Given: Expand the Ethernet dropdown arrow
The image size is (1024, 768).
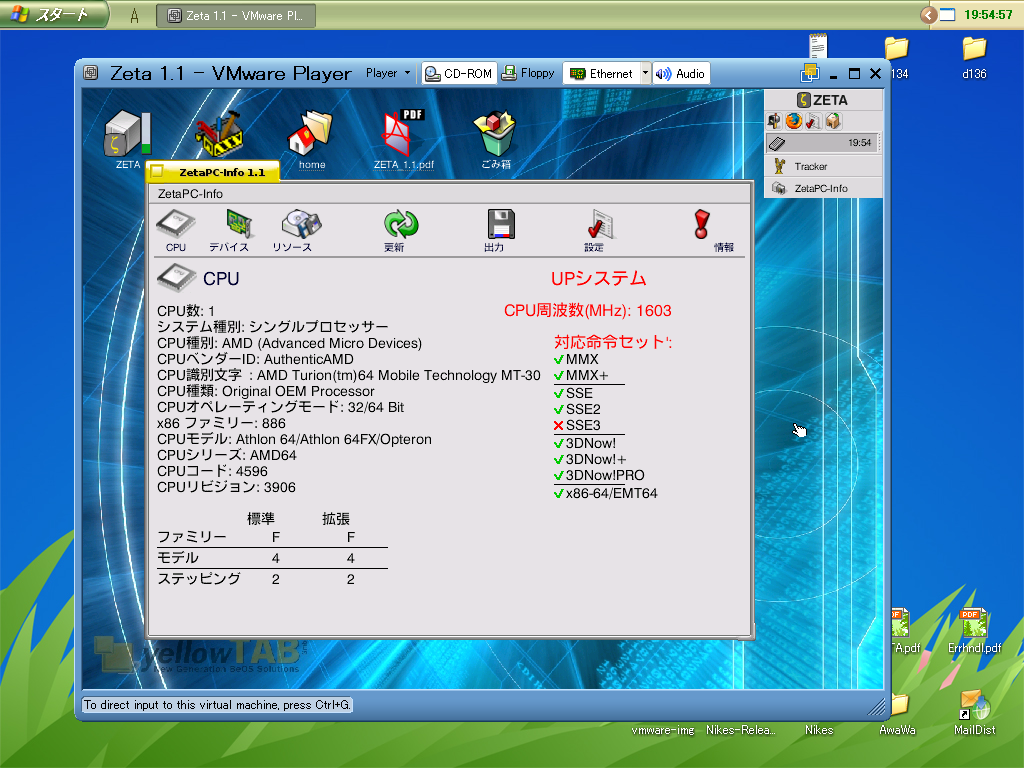Looking at the screenshot, I should click(x=645, y=74).
